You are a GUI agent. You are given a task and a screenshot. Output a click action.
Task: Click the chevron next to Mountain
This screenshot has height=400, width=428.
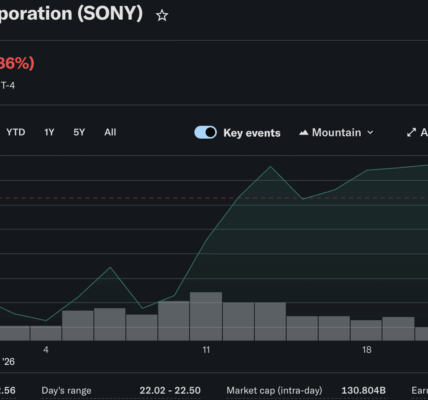pyautogui.click(x=370, y=133)
